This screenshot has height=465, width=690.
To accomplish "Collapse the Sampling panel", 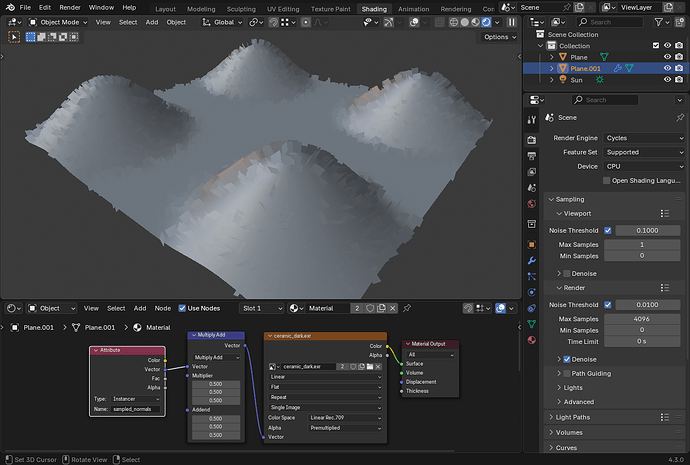I will pyautogui.click(x=569, y=199).
